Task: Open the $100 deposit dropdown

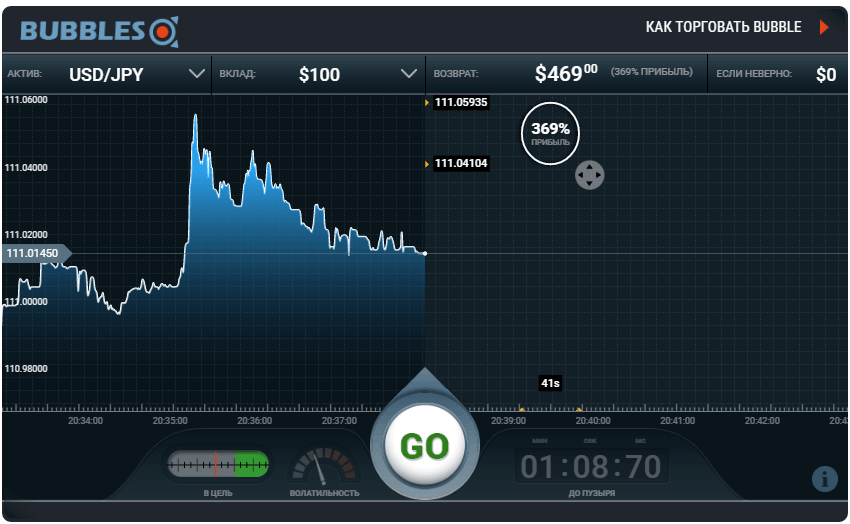Action: point(319,74)
